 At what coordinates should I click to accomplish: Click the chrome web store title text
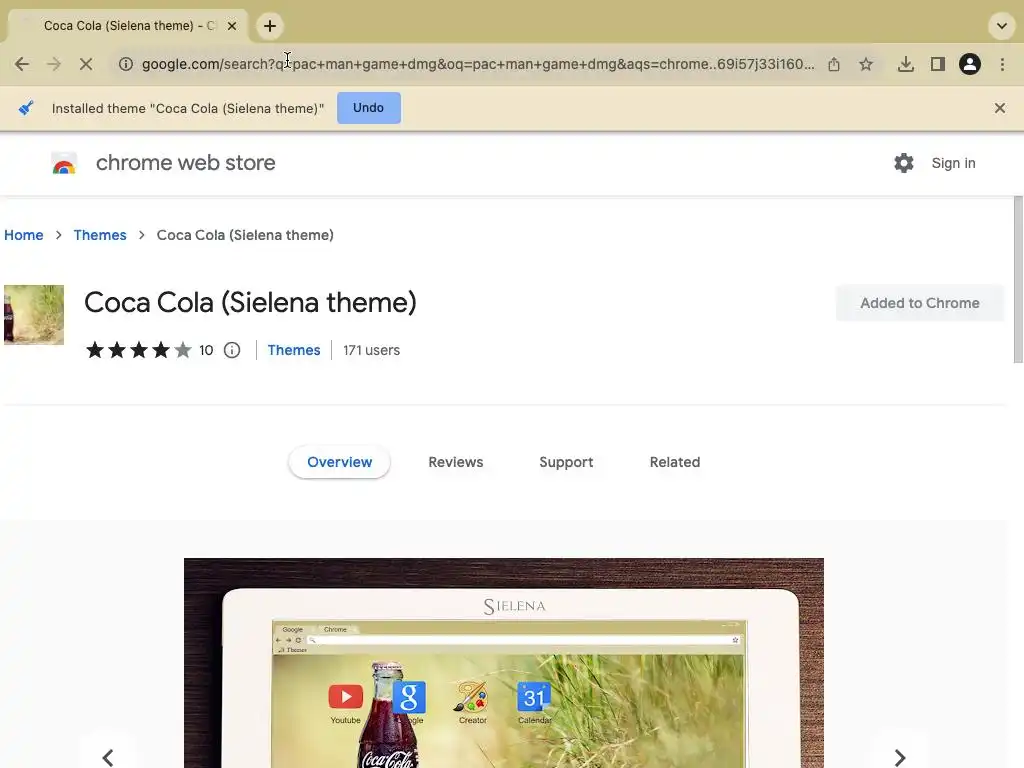(185, 163)
